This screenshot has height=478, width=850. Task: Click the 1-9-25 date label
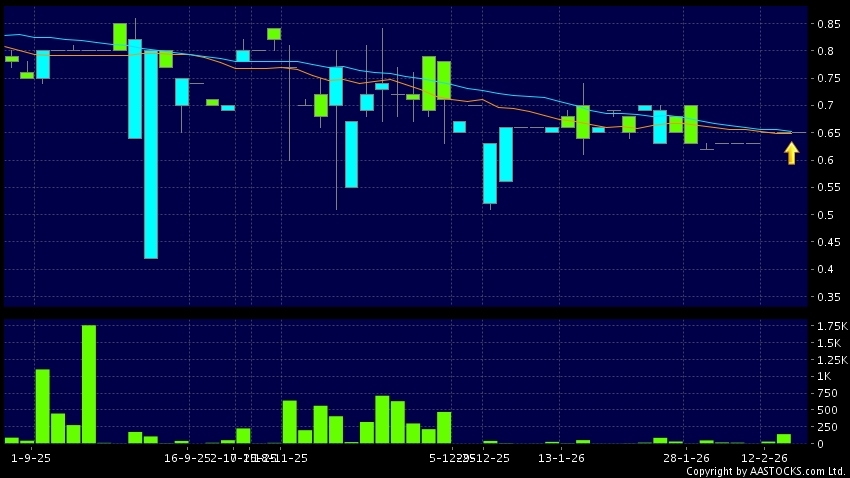pos(31,458)
